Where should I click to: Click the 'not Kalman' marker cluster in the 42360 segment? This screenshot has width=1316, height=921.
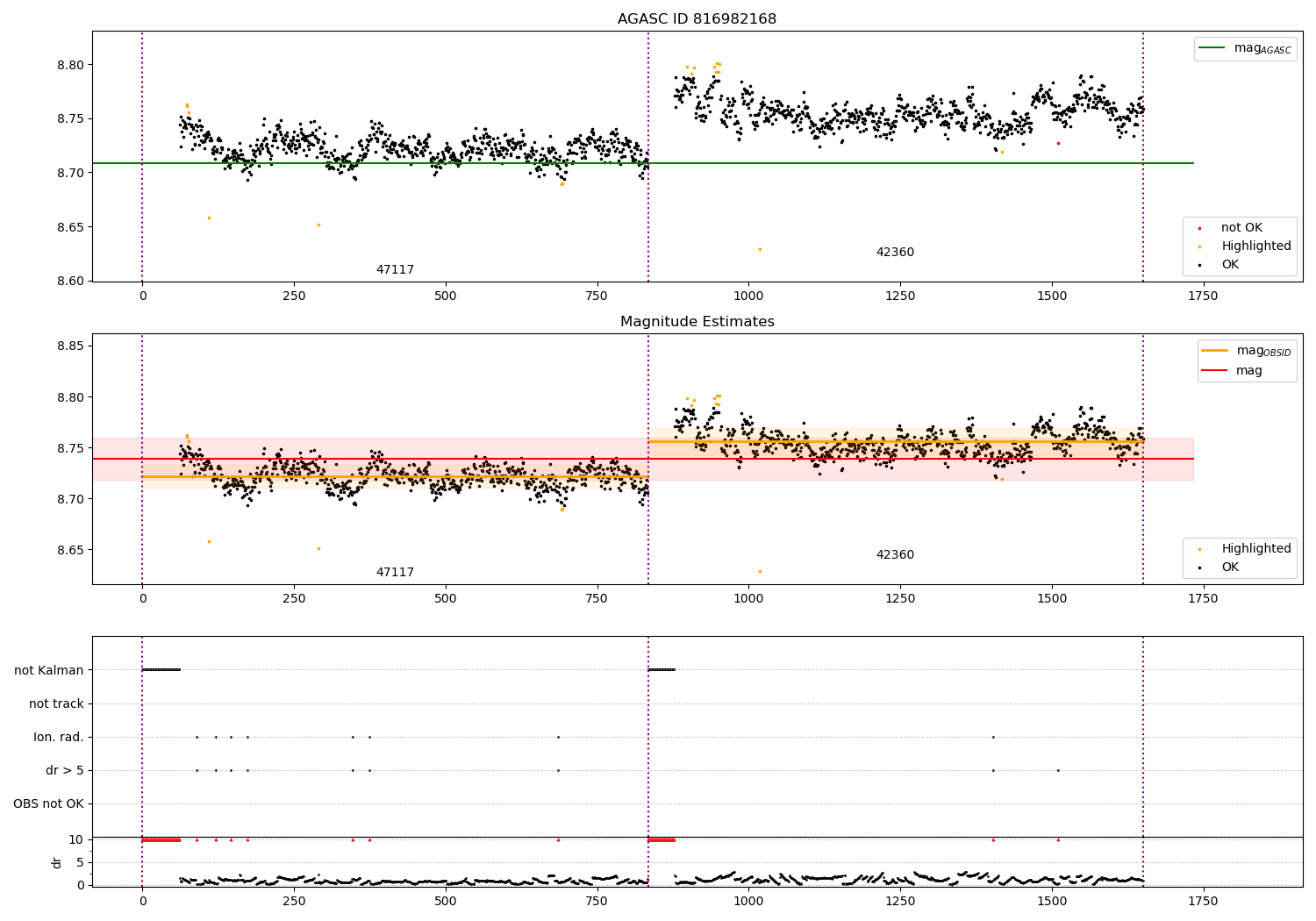[x=662, y=669]
